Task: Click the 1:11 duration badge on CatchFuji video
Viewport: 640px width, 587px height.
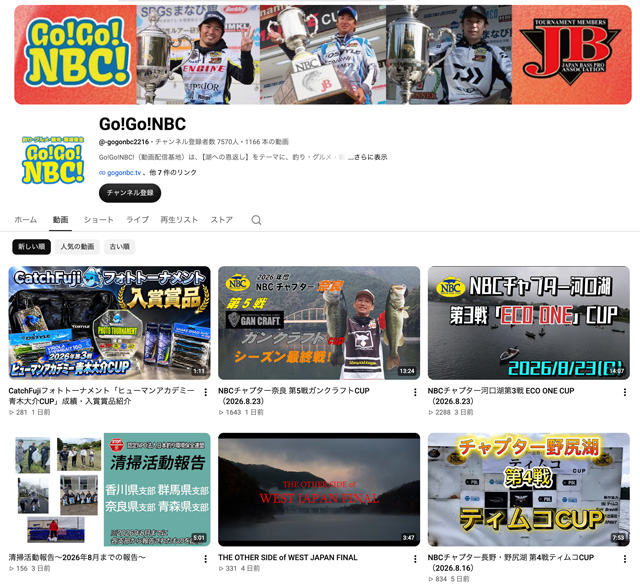Action: pyautogui.click(x=199, y=371)
